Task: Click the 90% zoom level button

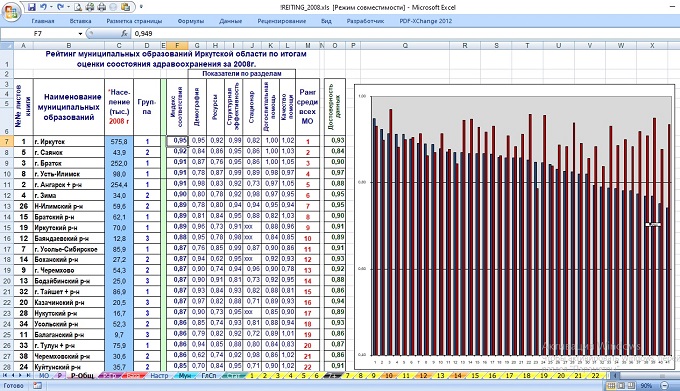Action: click(x=646, y=385)
